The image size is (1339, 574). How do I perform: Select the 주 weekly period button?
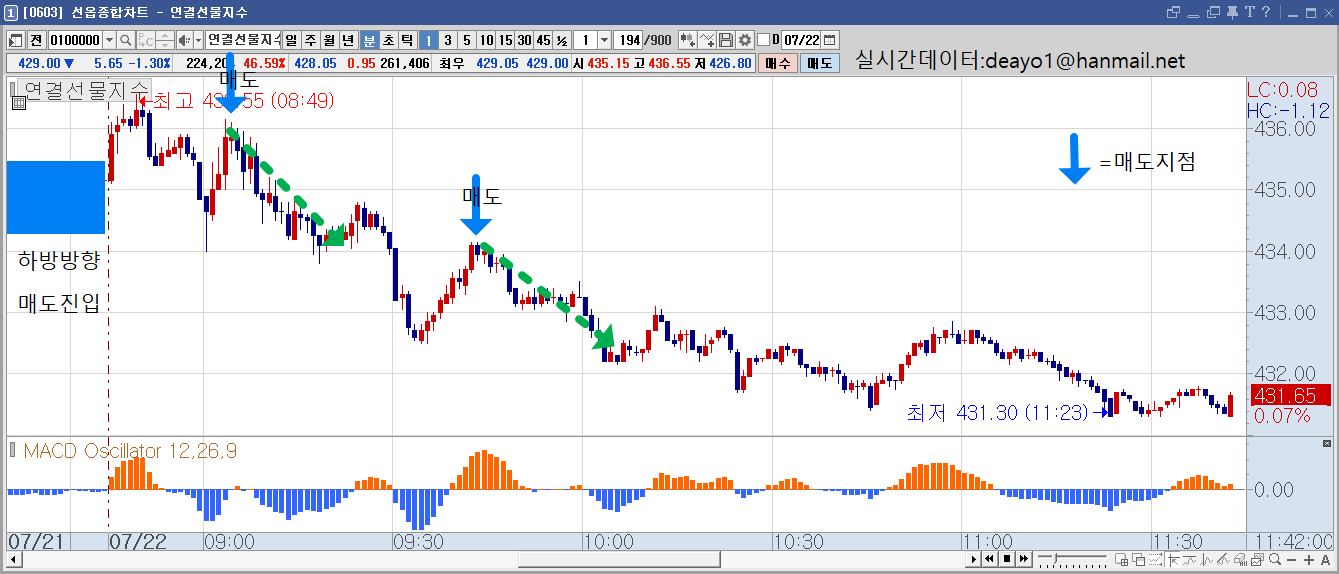(310, 40)
